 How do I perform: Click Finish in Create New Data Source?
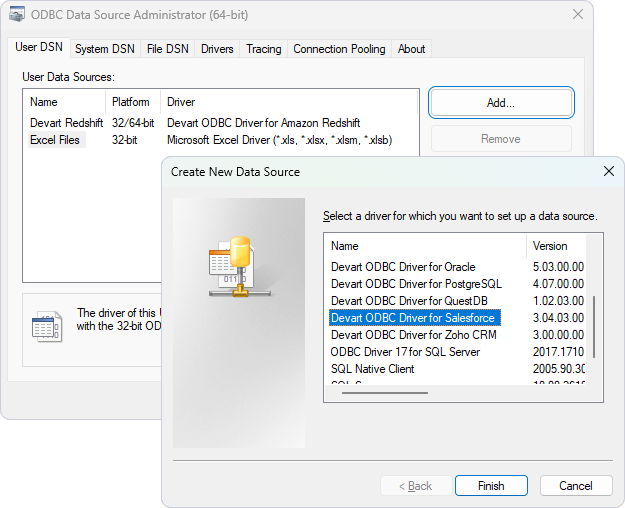tap(491, 486)
